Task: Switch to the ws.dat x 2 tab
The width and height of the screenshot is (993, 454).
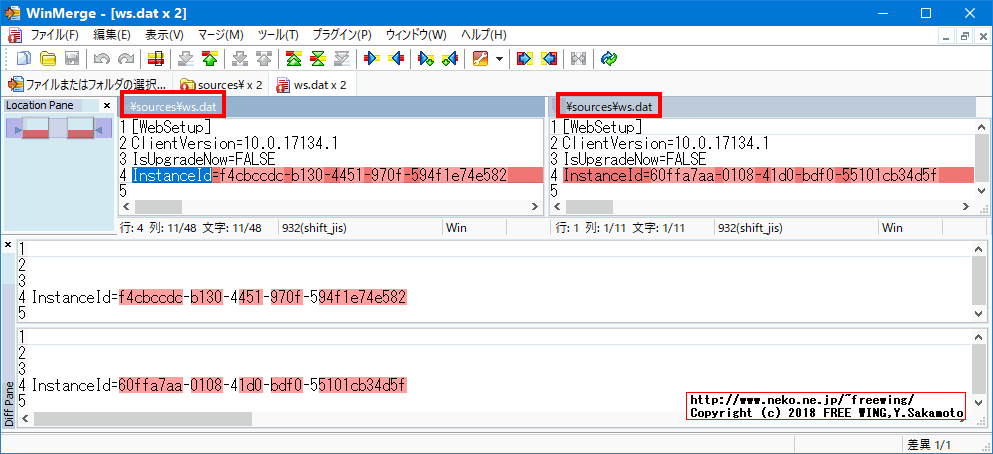Action: pos(312,85)
